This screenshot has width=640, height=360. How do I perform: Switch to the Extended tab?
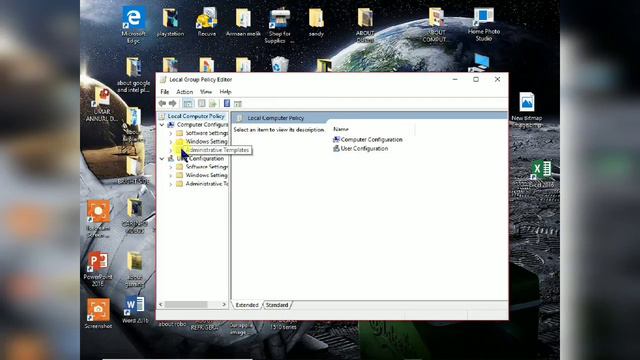click(x=247, y=305)
